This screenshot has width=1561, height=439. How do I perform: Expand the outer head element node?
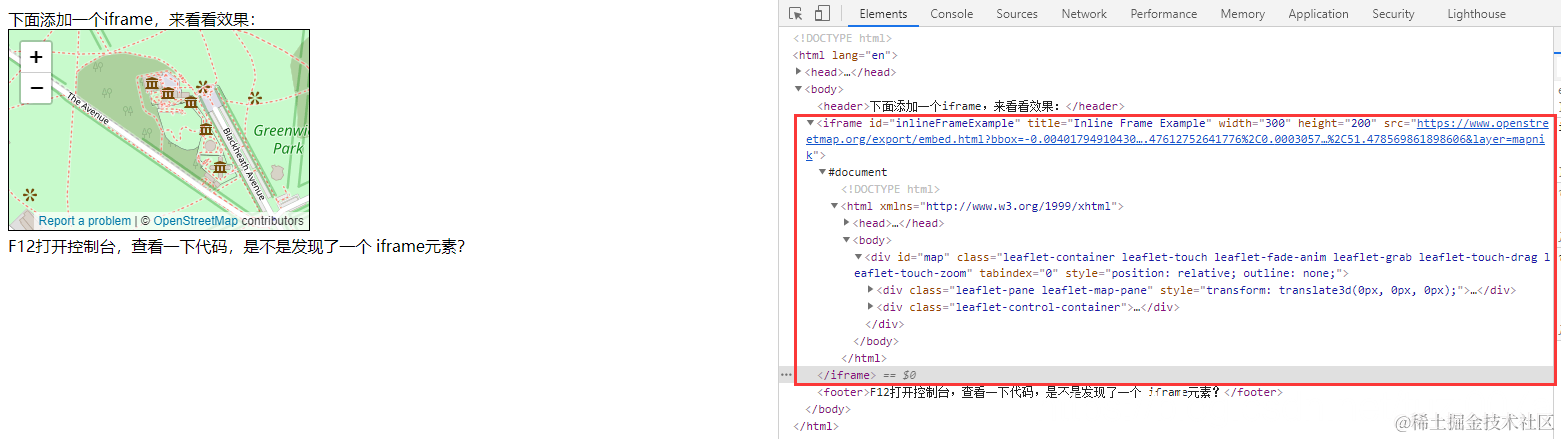click(798, 72)
